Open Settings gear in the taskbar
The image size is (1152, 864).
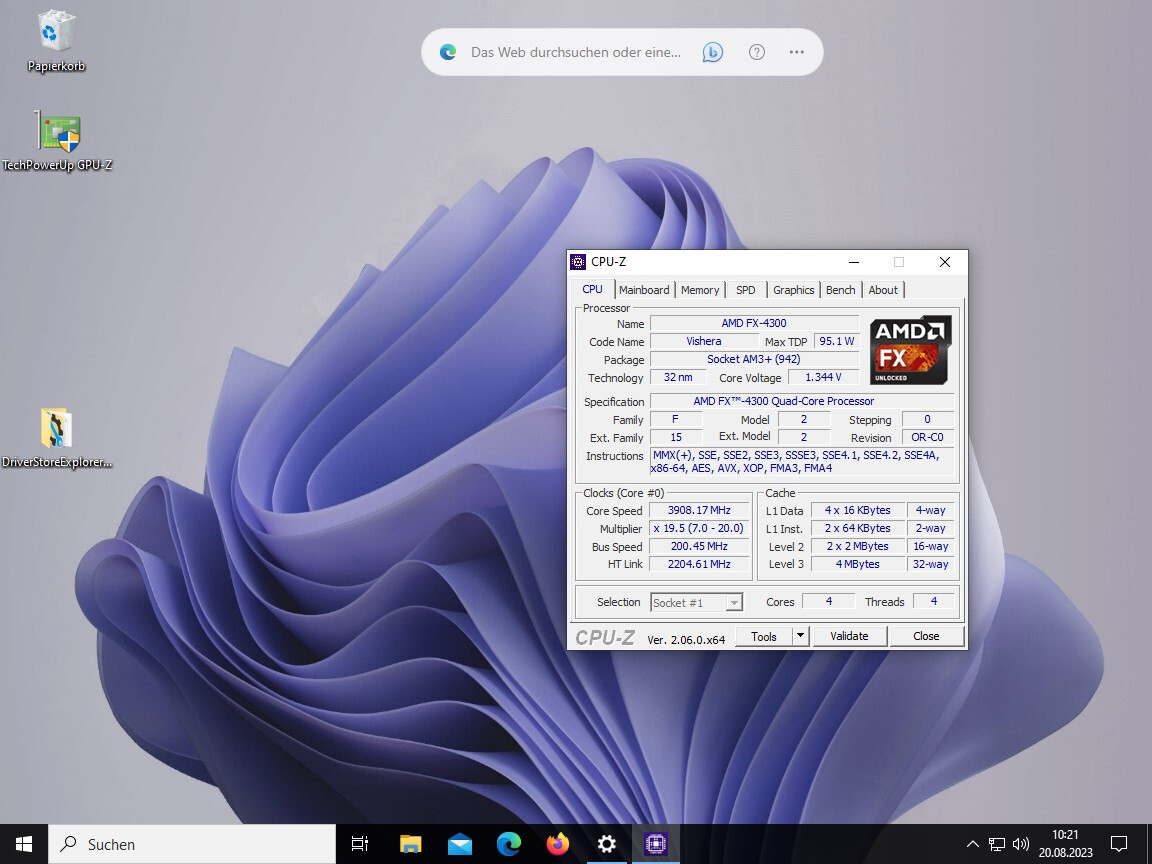(x=607, y=844)
